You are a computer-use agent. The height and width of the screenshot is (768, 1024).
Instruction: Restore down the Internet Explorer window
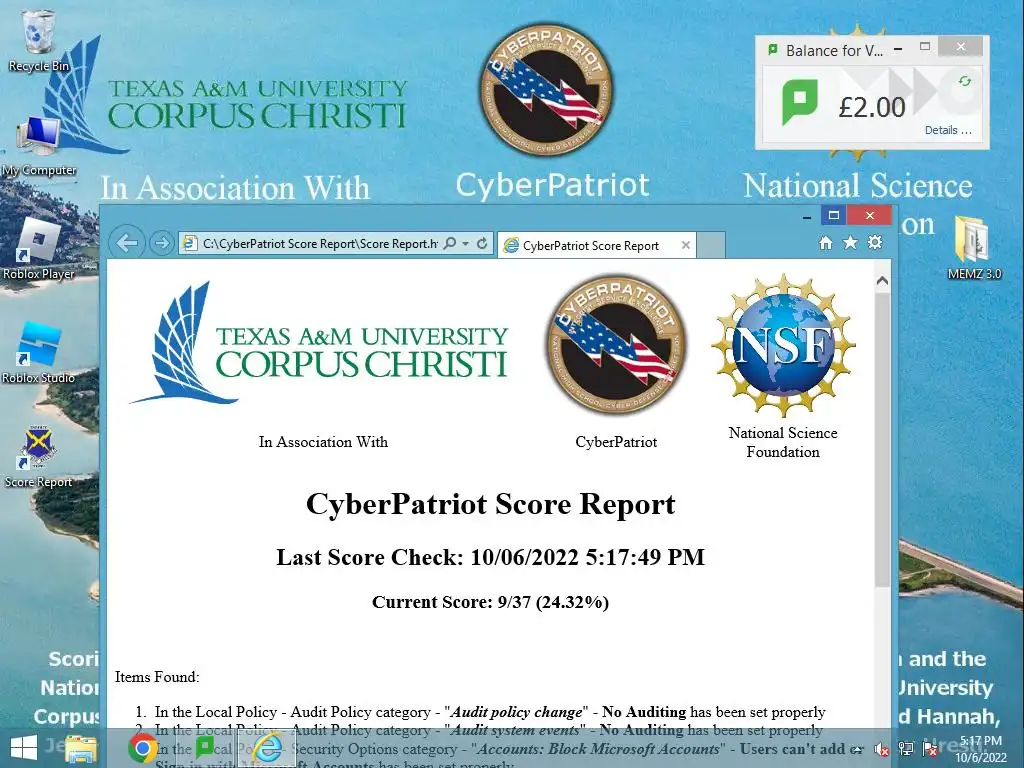[x=833, y=215]
